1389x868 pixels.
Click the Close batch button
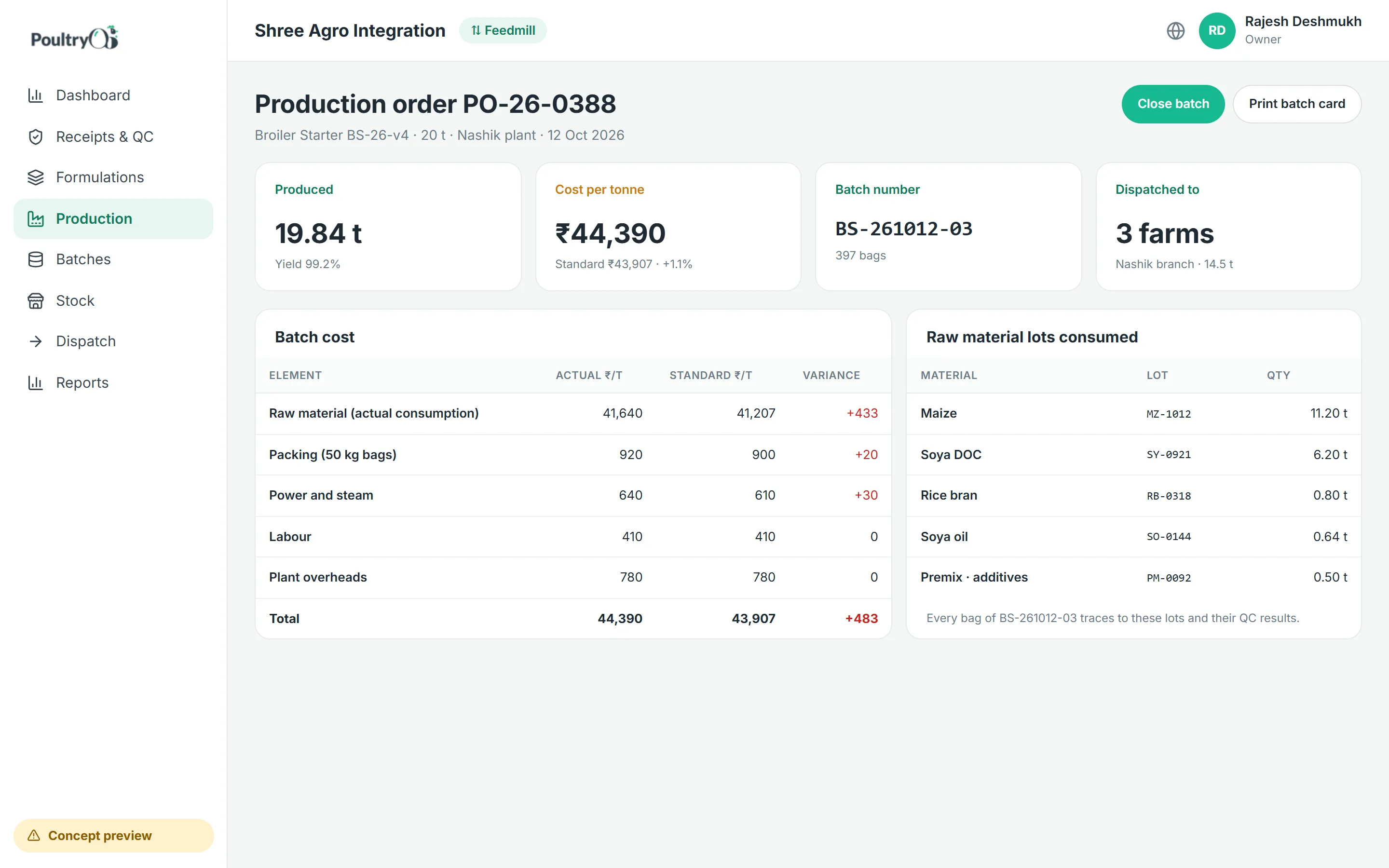(1172, 104)
